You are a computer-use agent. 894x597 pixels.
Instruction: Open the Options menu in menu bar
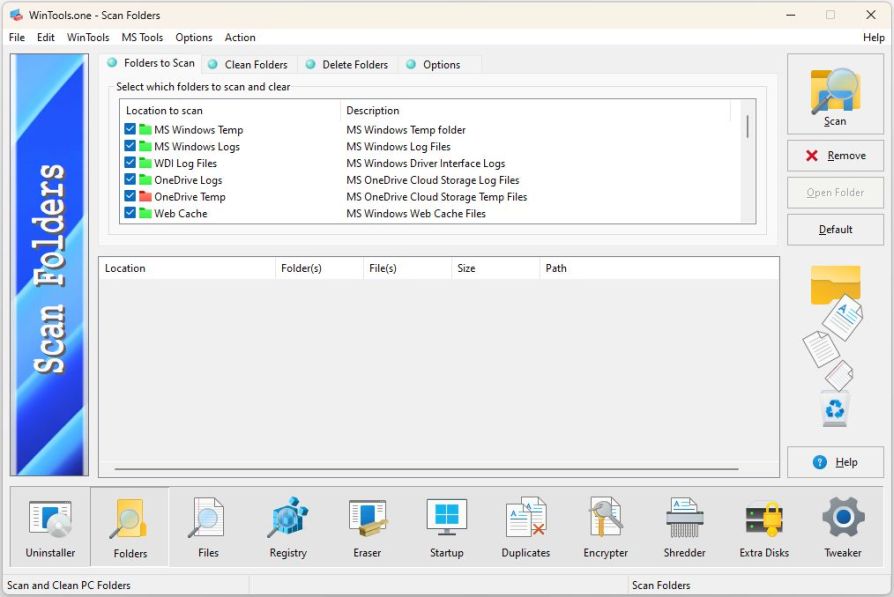[194, 37]
